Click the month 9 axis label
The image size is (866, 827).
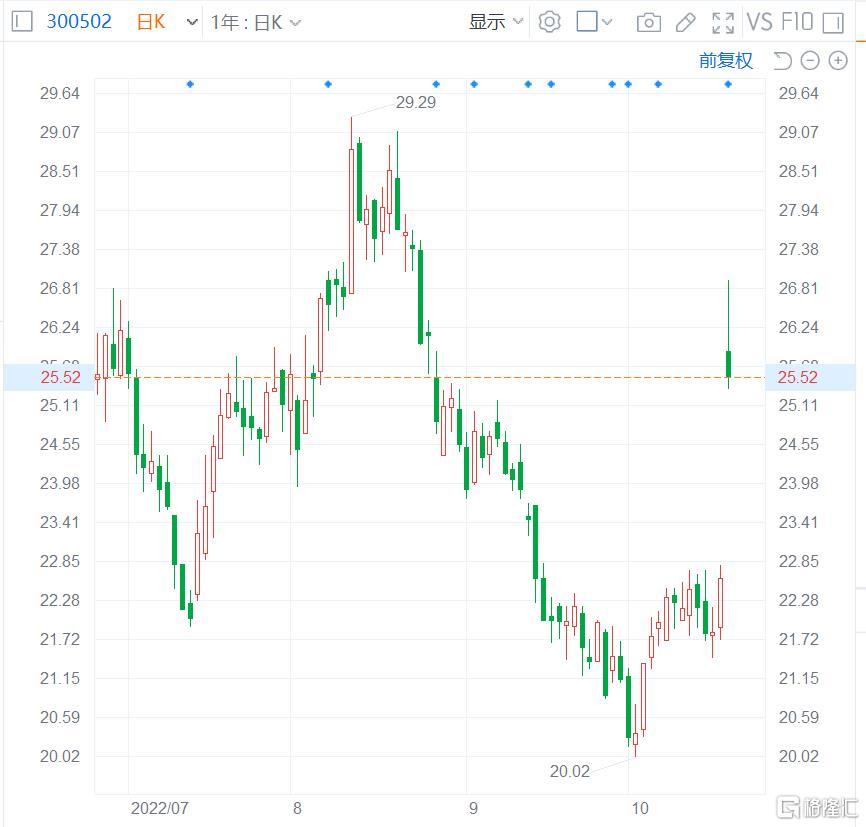473,808
